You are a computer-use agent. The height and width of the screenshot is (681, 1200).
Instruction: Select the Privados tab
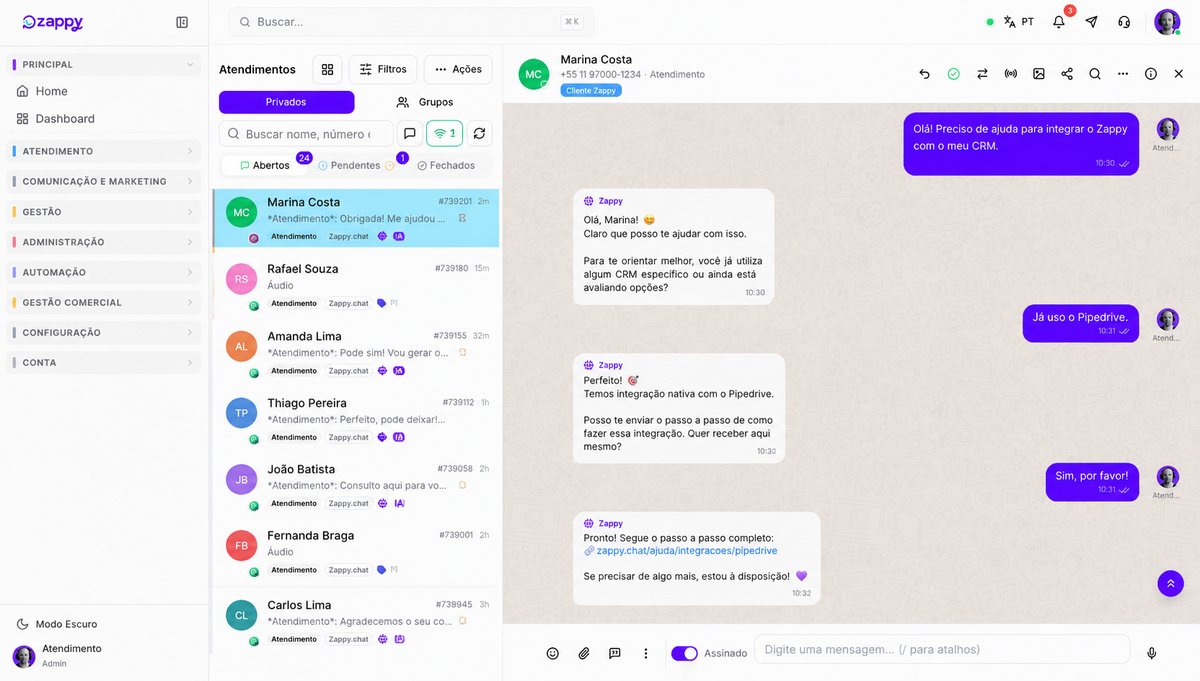286,102
